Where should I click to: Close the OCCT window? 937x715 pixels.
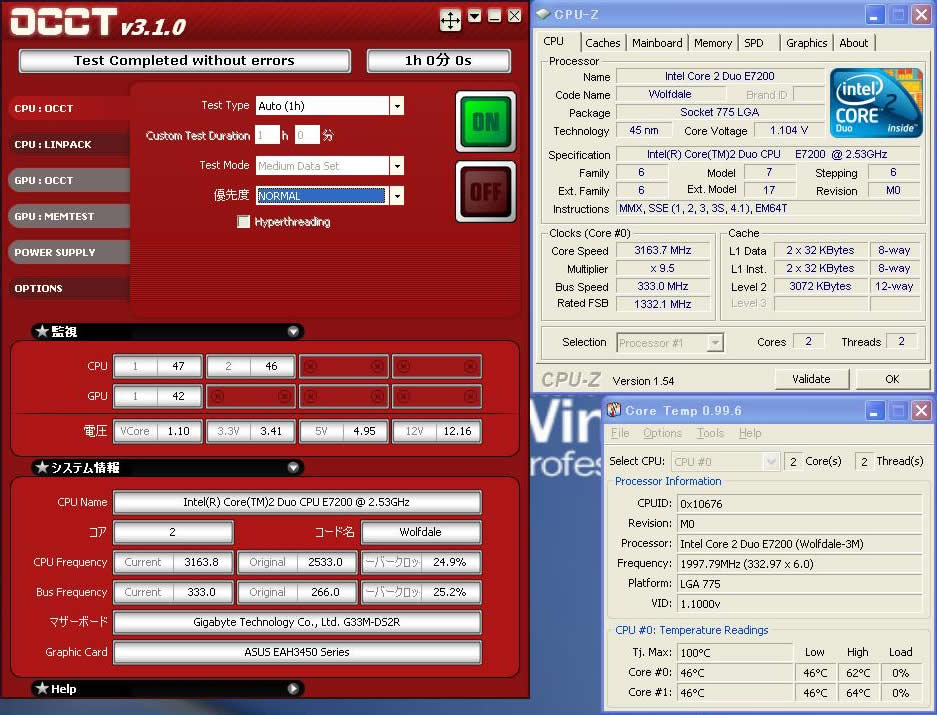click(x=514, y=16)
